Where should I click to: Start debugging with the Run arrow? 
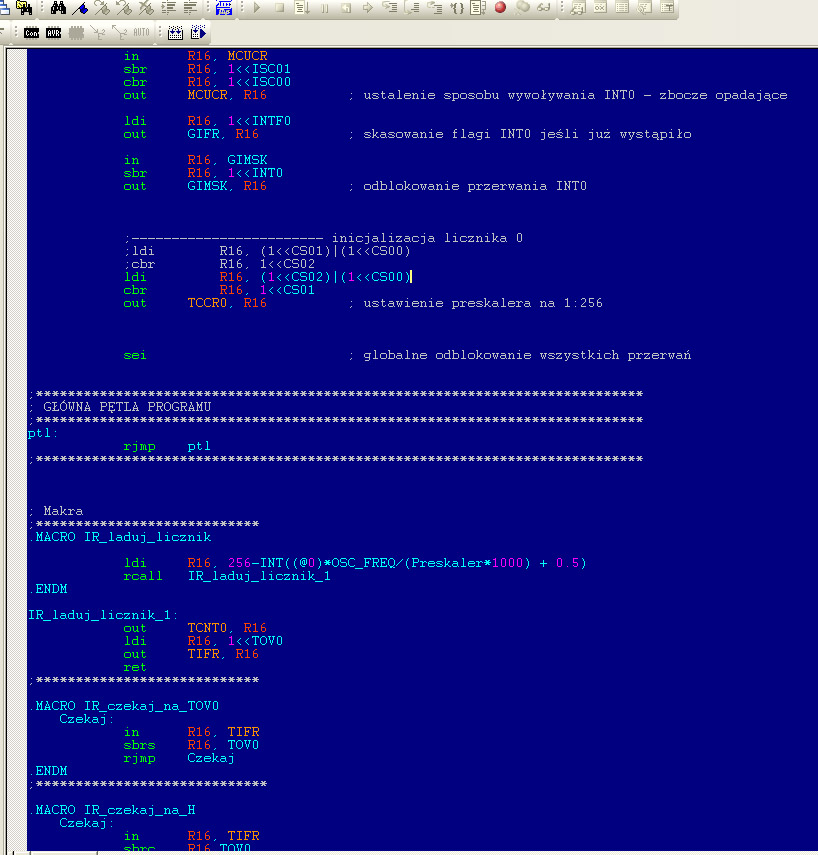[257, 8]
